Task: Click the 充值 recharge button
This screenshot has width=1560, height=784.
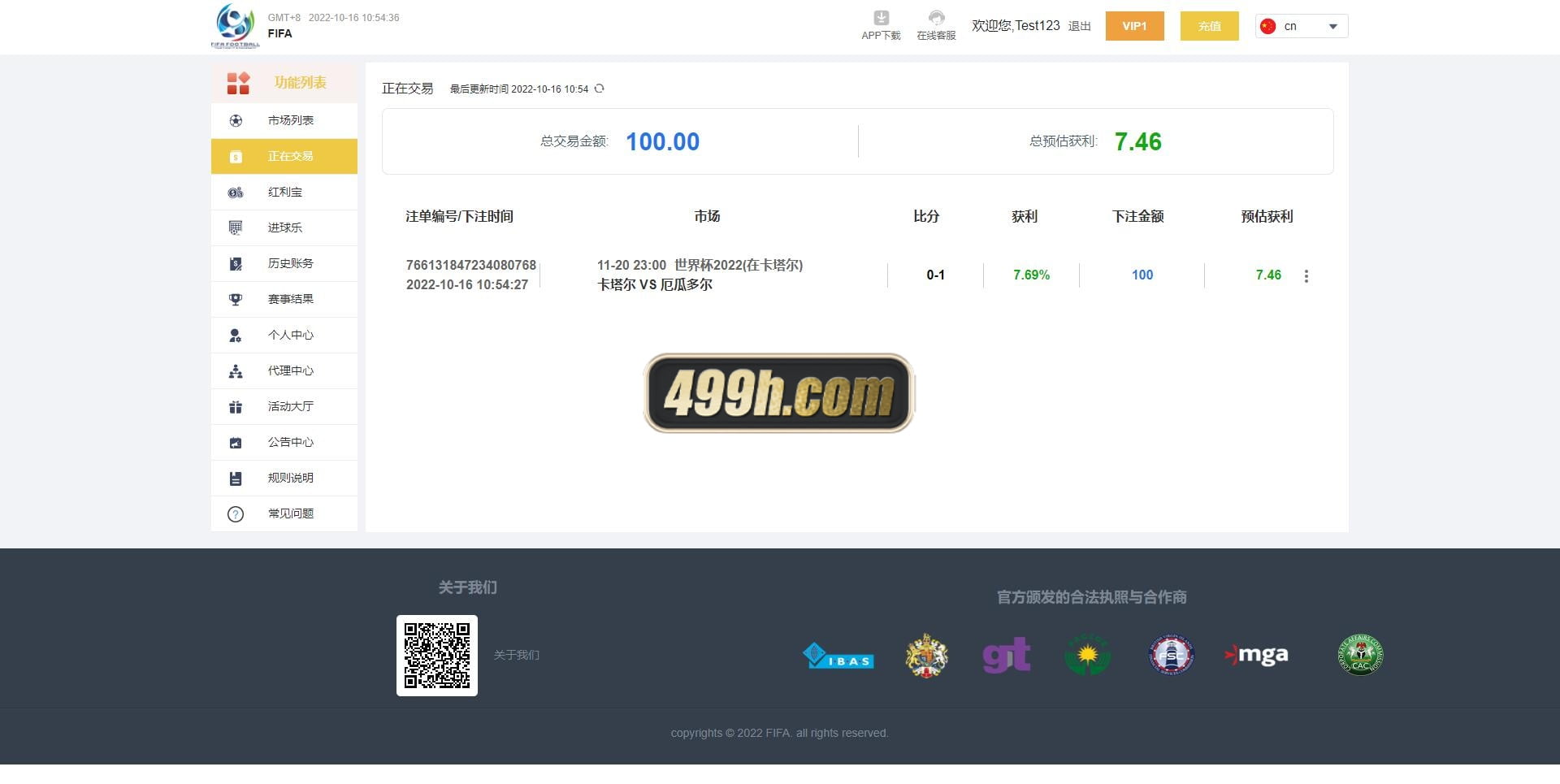Action: [x=1209, y=26]
